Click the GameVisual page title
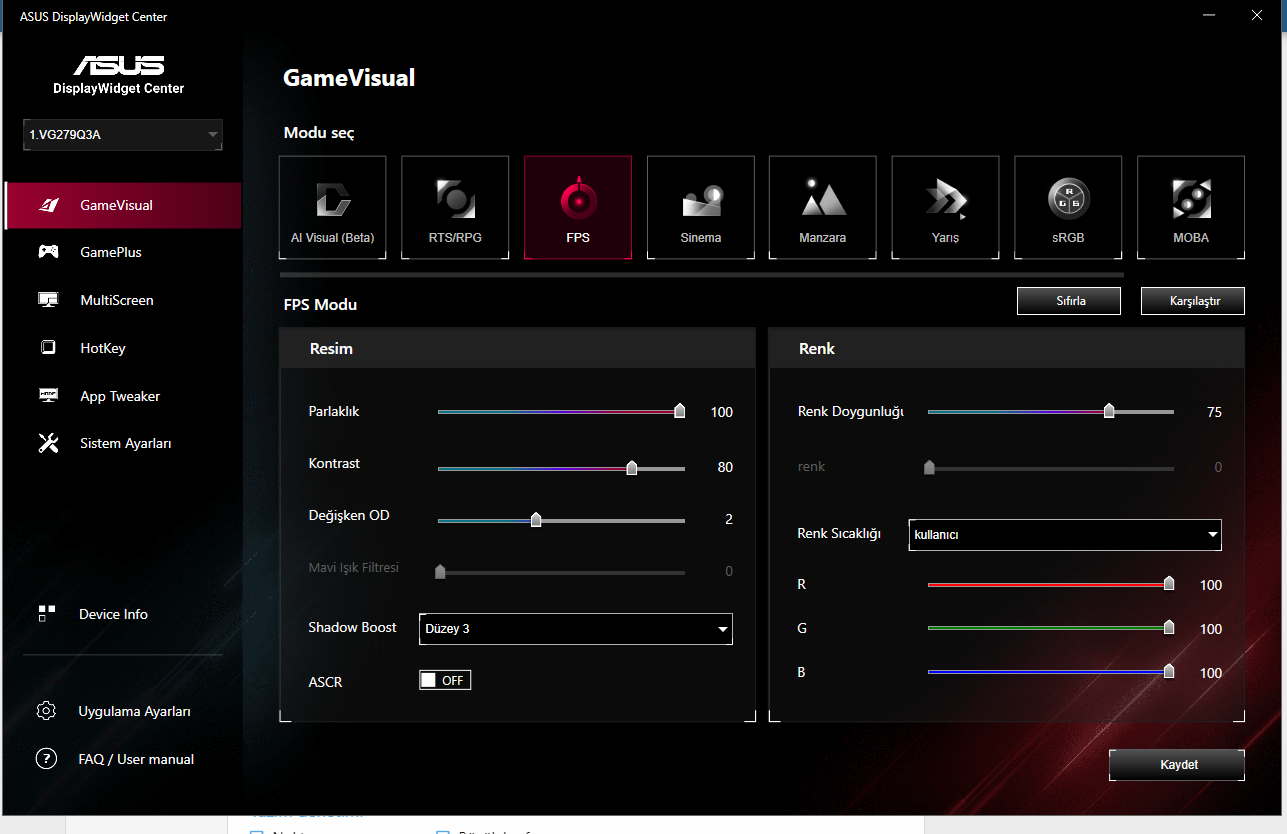 click(349, 78)
